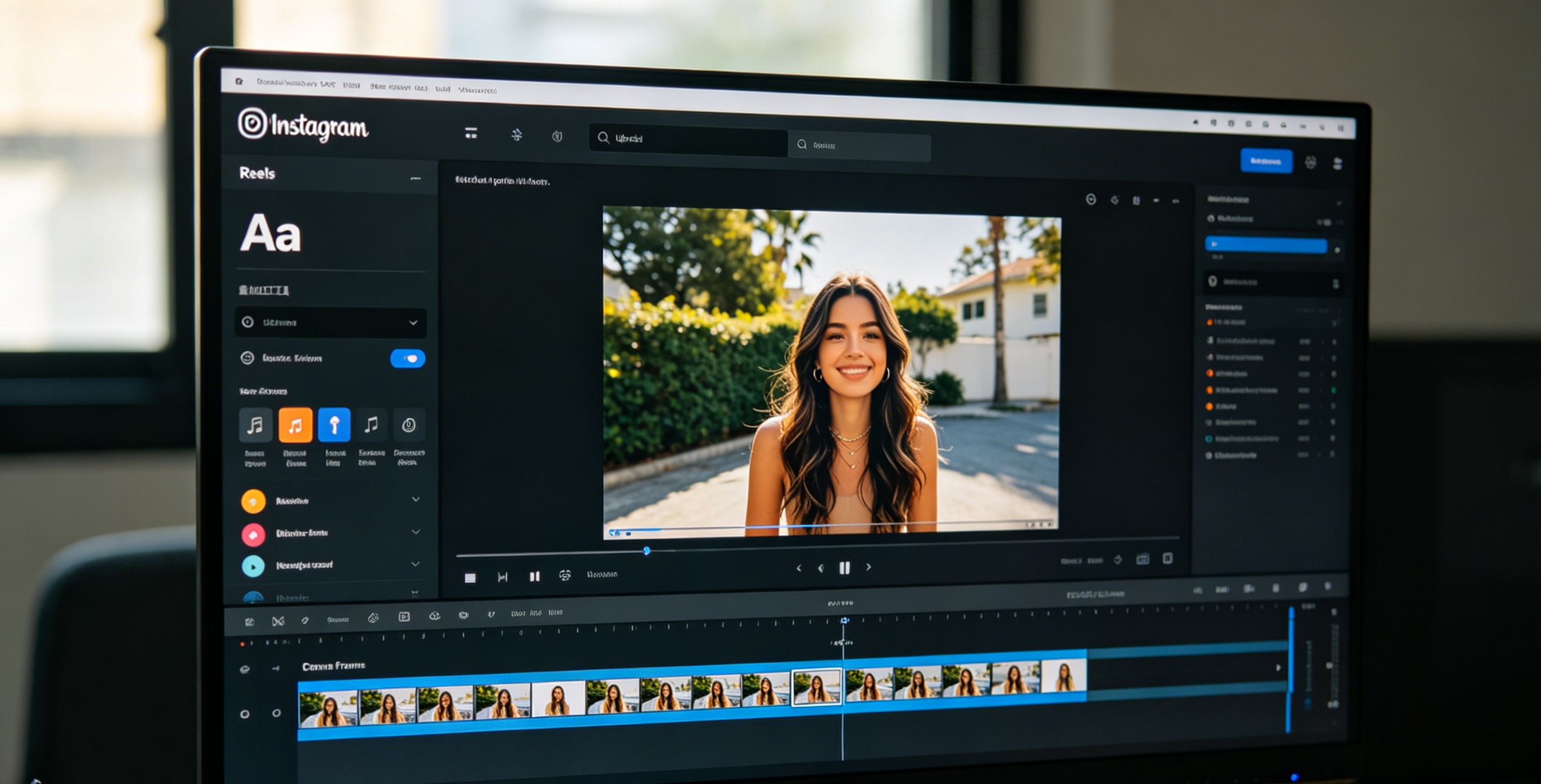Click the camera icon at timeline toolbar start
The width and height of the screenshot is (1541, 784).
click(x=249, y=622)
